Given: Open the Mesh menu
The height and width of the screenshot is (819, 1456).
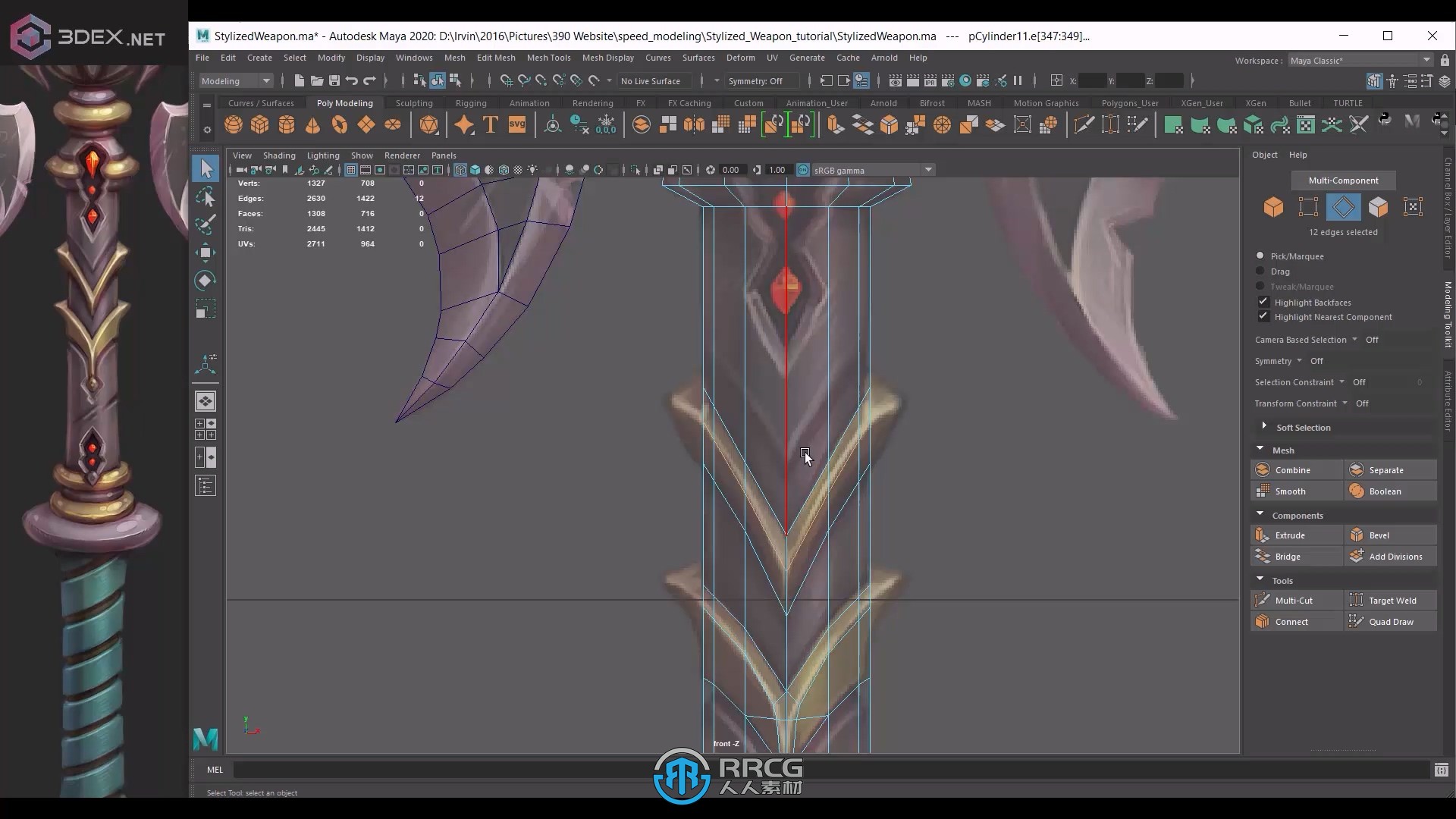Looking at the screenshot, I should pyautogui.click(x=454, y=57).
